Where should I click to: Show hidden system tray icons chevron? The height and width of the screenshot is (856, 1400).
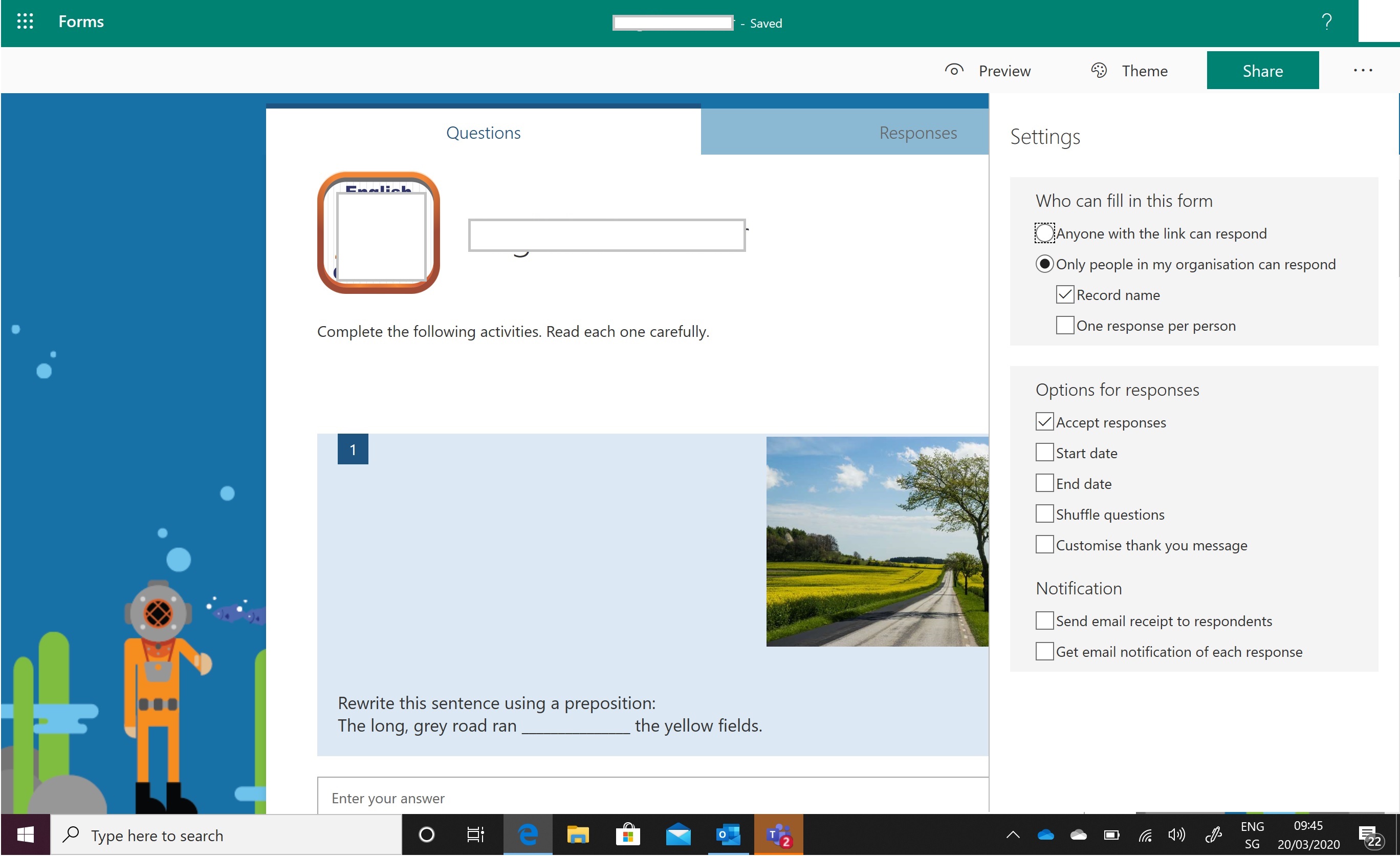(x=1013, y=834)
